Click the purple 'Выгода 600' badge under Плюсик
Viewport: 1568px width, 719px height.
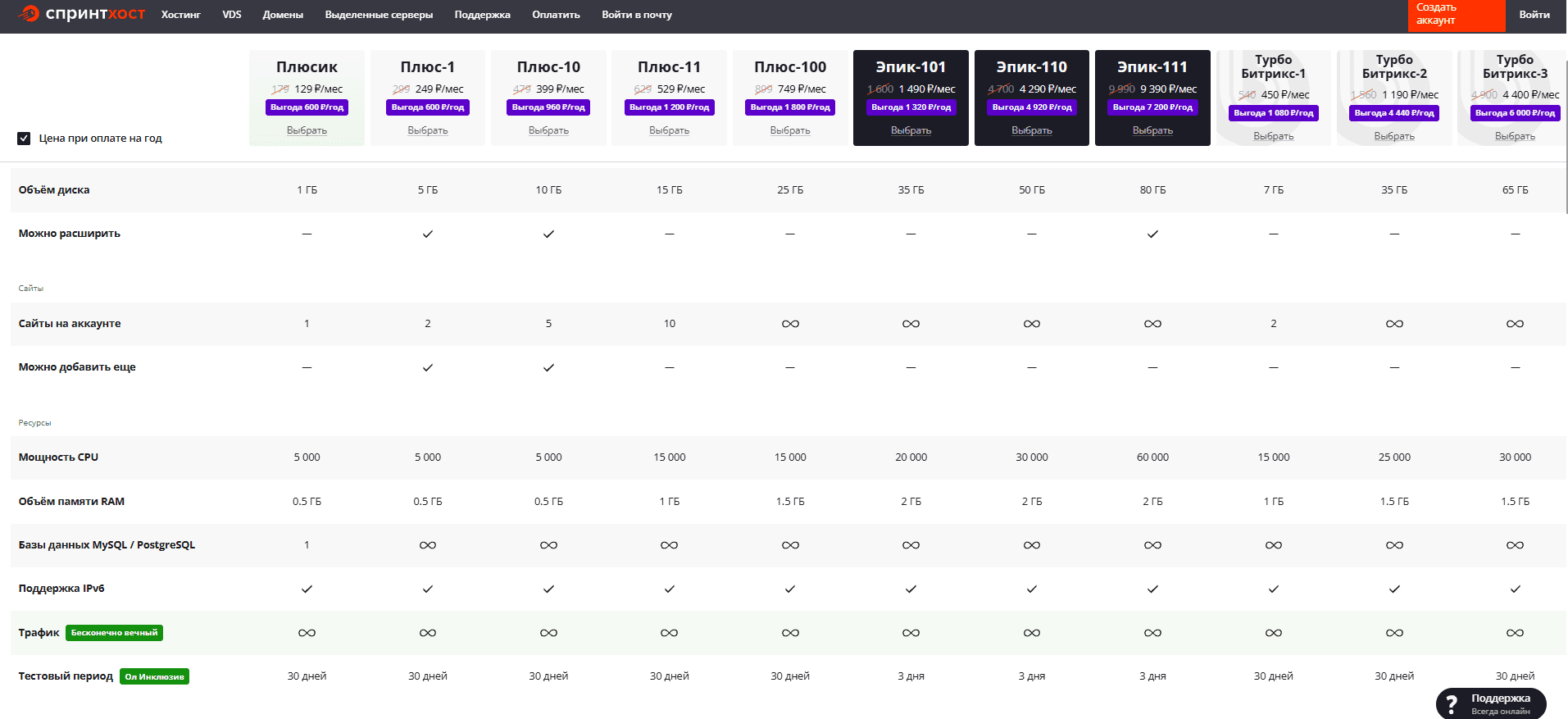(307, 107)
